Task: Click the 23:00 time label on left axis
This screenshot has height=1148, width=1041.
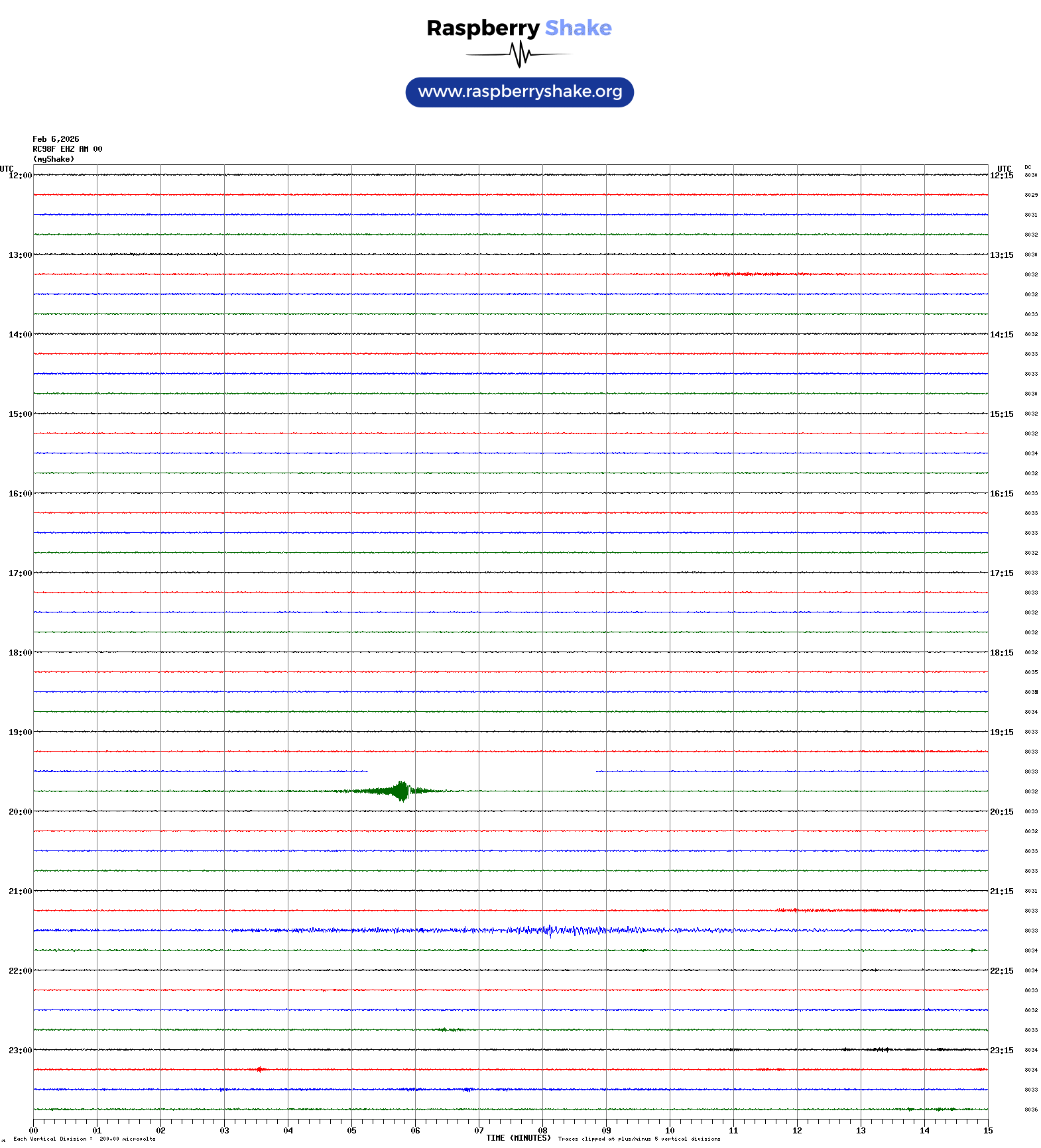Action: click(20, 1051)
